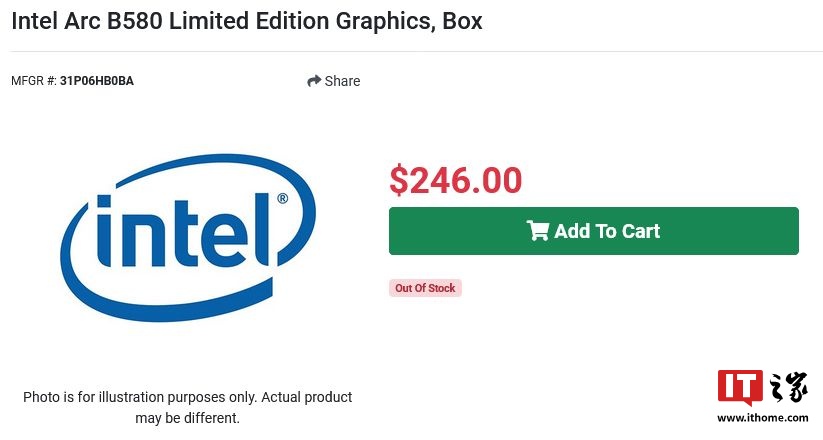Click the $246.00 price
823x440 pixels.
tap(456, 180)
